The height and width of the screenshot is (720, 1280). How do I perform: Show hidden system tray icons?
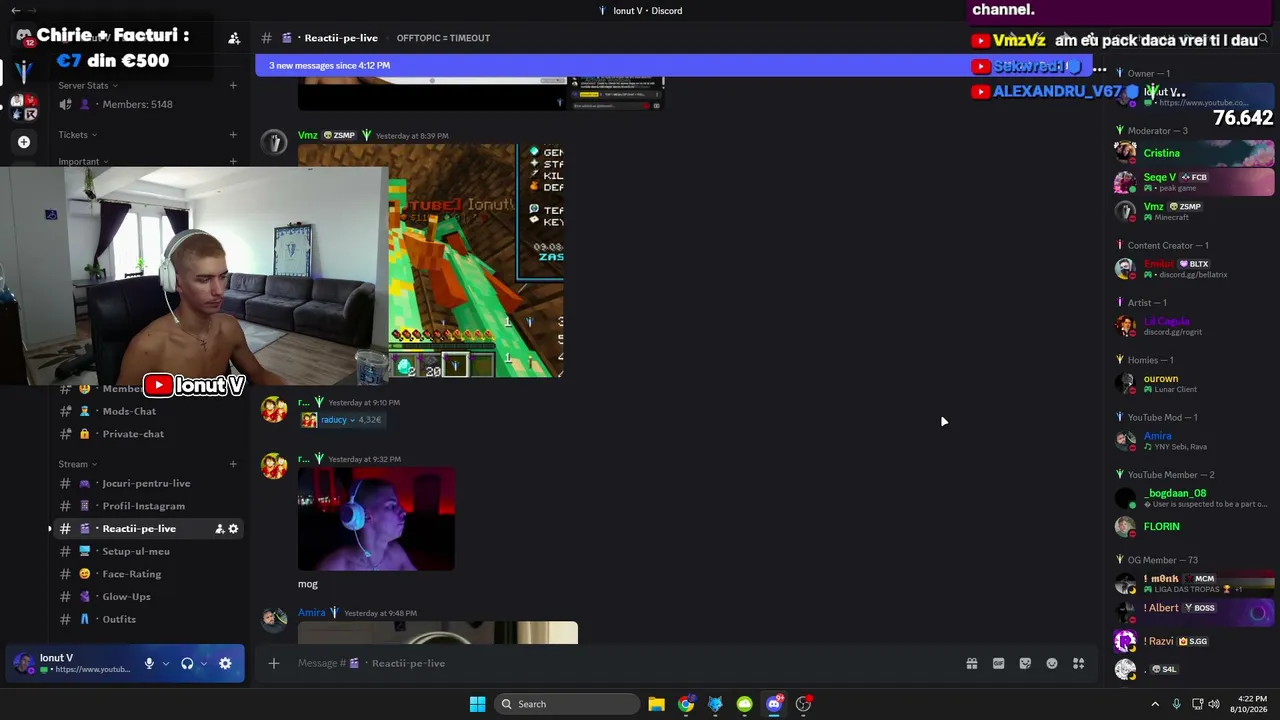pos(1155,704)
